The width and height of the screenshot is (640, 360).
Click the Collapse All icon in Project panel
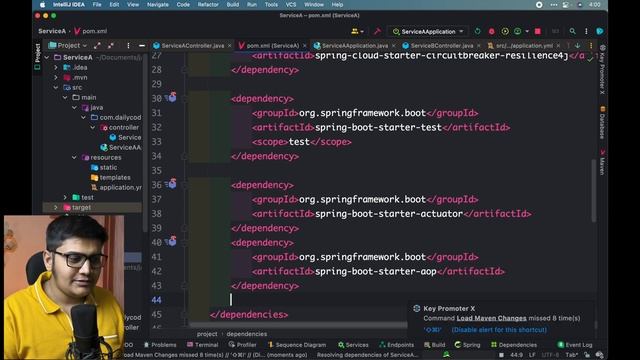(111, 46)
